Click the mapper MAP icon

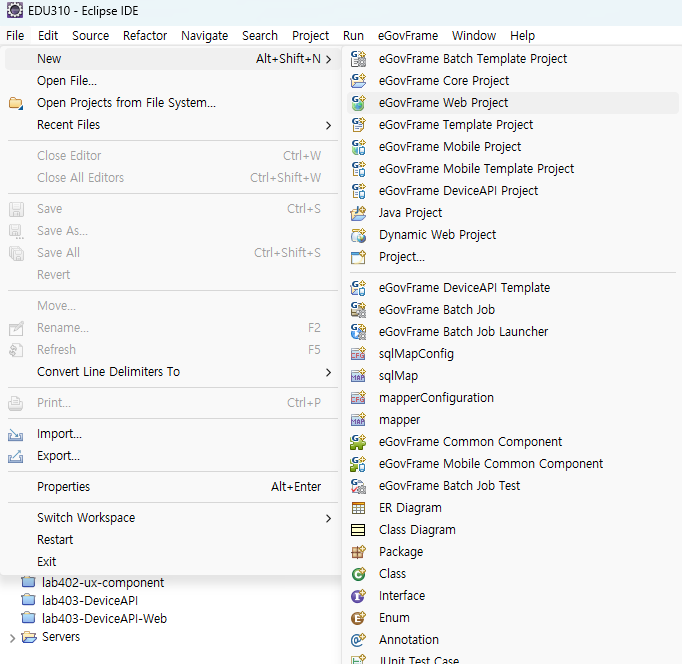coord(358,420)
